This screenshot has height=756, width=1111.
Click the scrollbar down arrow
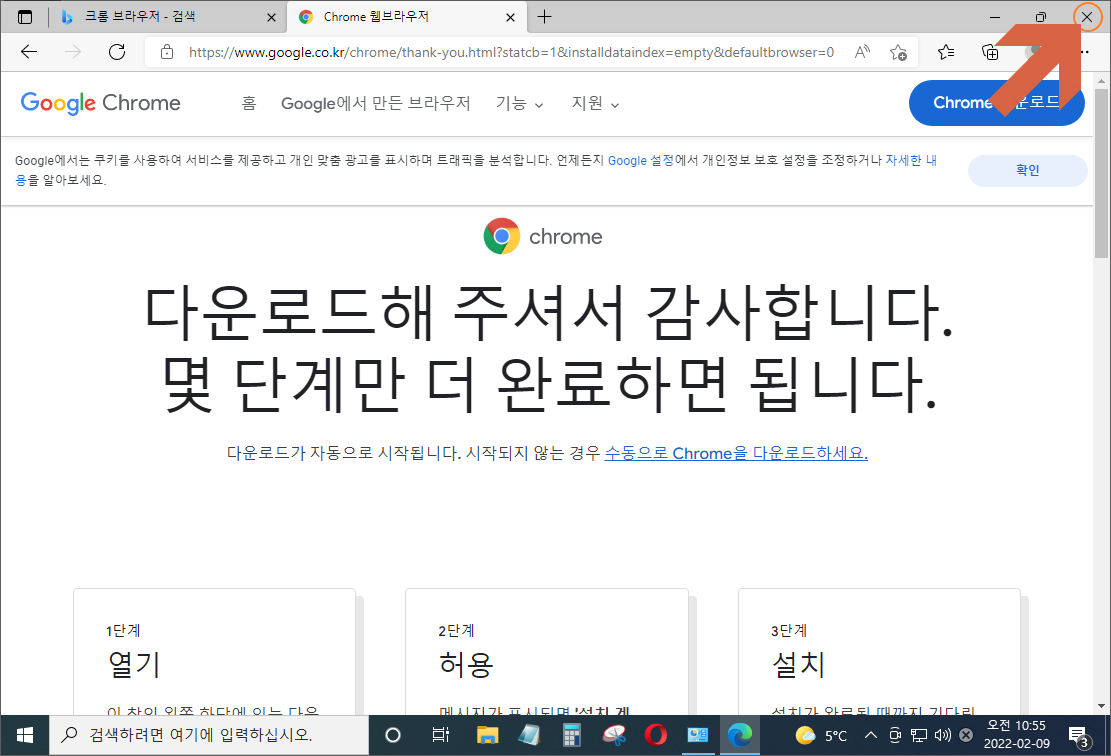point(1101,706)
